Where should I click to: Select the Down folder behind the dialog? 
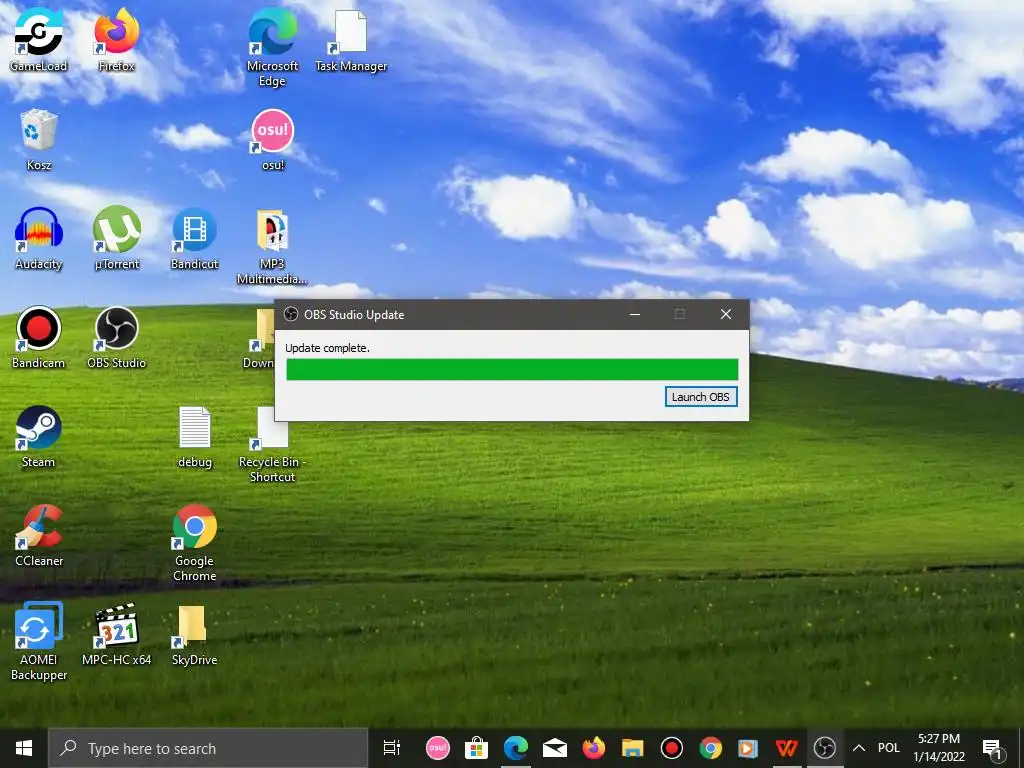point(261,338)
